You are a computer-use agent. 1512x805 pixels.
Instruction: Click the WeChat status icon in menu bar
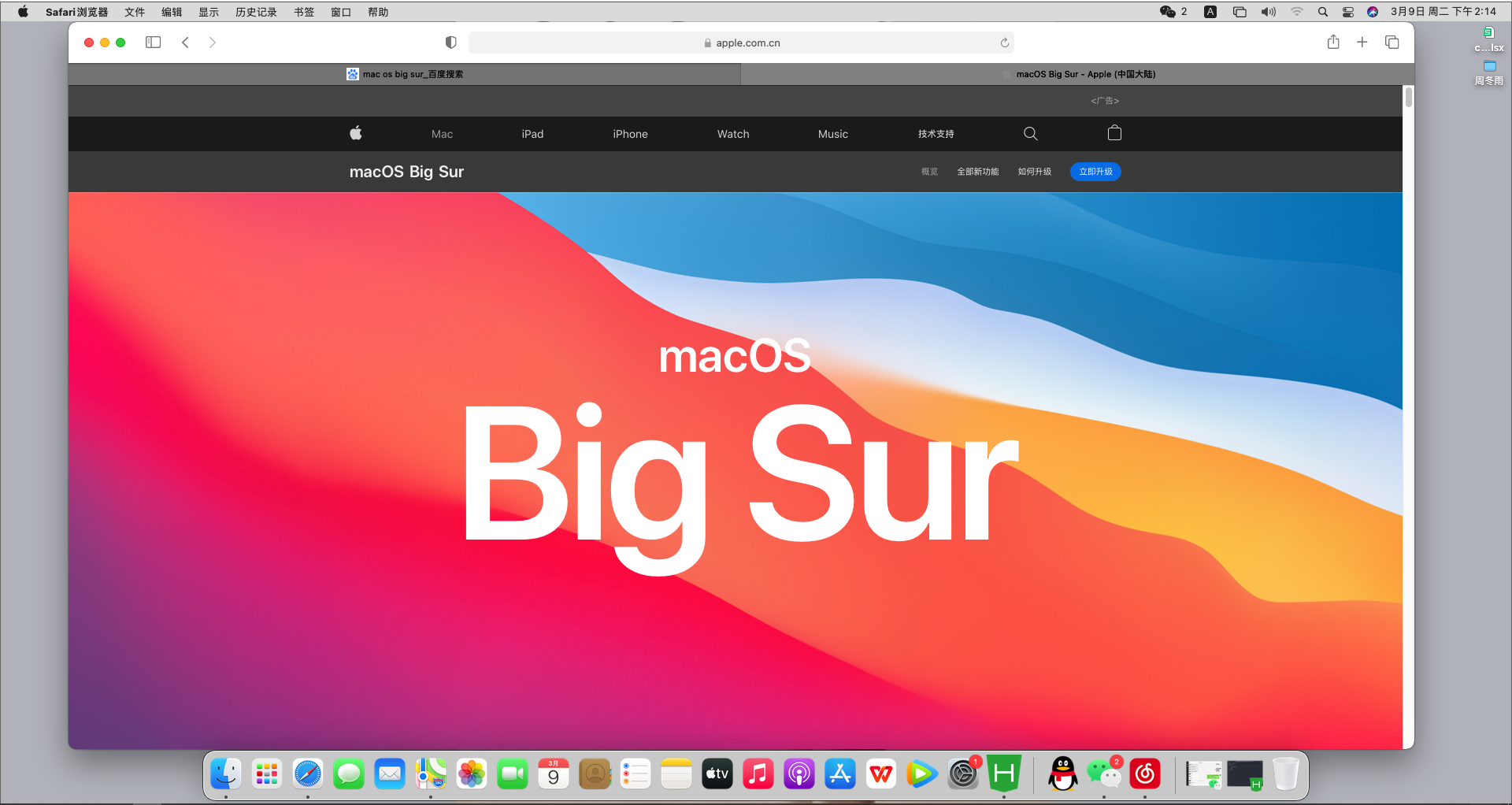pos(1168,11)
